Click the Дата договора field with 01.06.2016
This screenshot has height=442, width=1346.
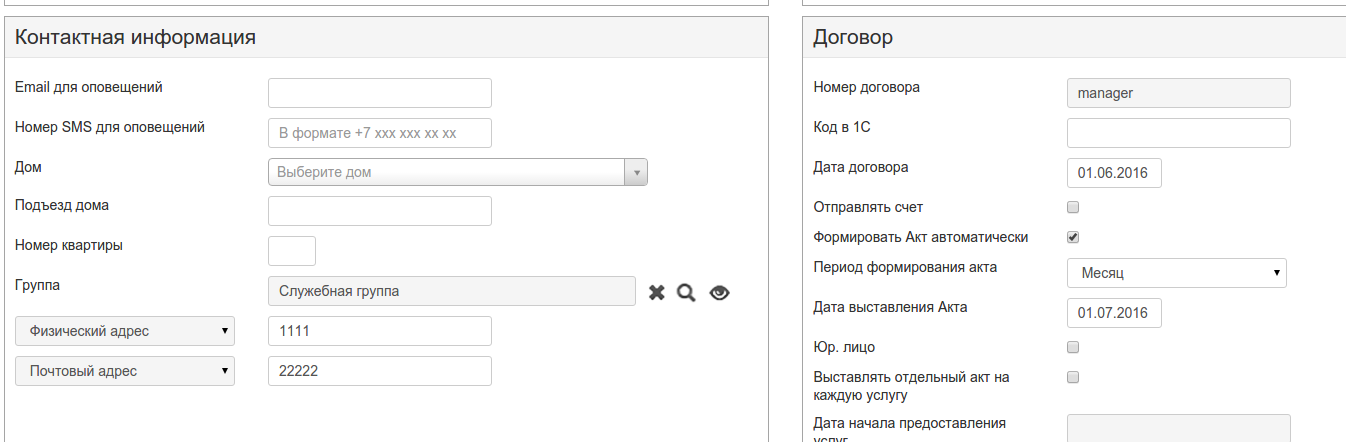click(x=1114, y=173)
